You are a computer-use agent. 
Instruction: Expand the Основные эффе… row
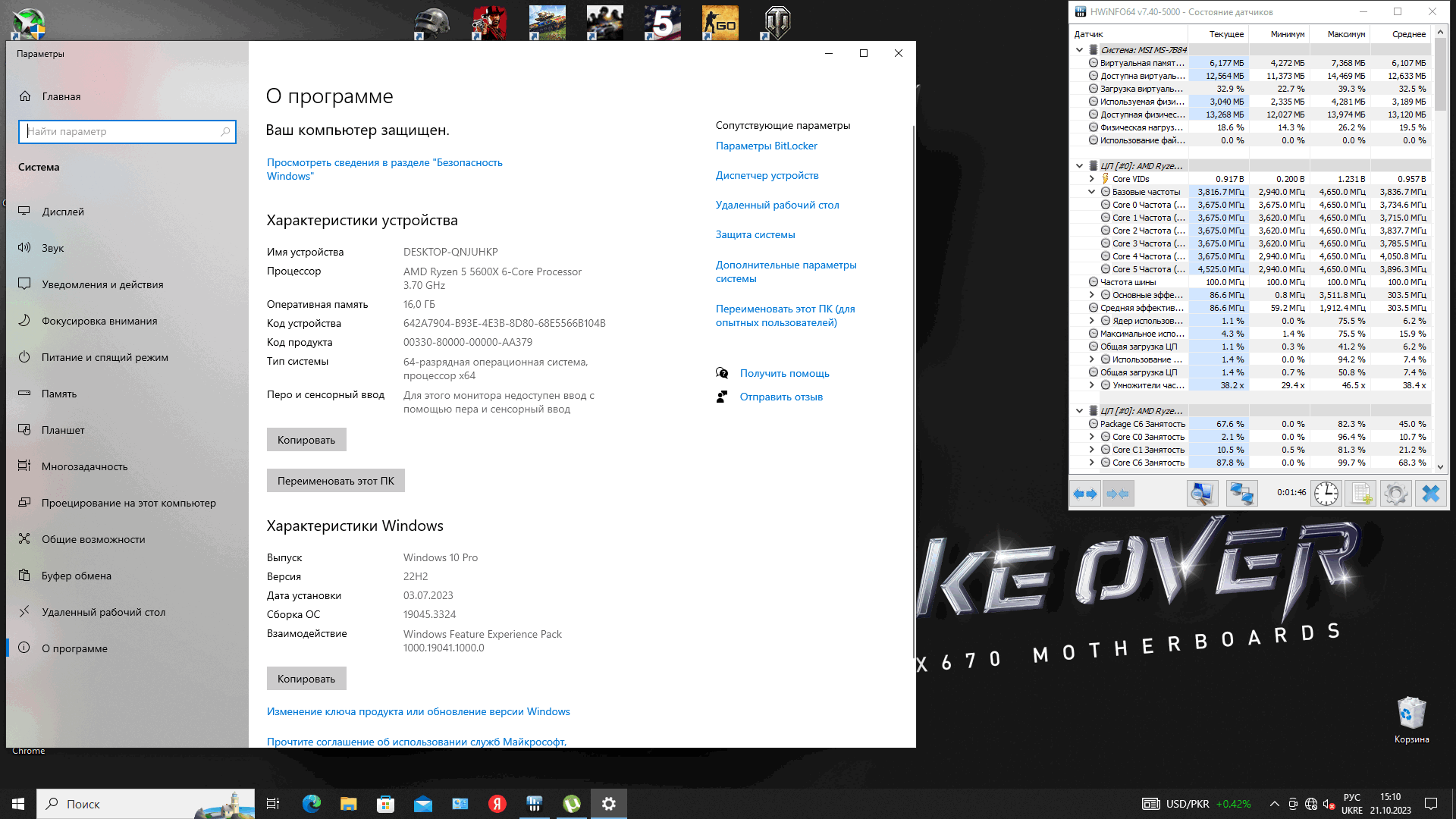[1091, 295]
